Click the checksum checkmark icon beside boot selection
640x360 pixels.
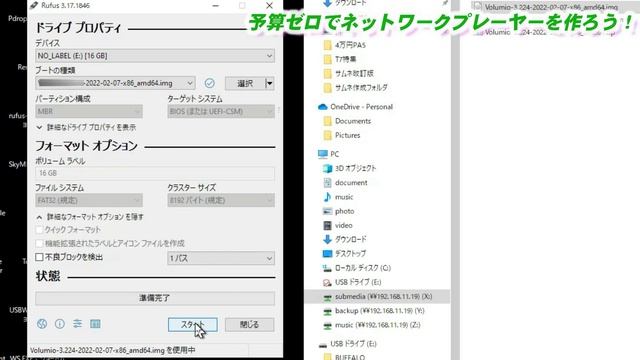point(209,83)
